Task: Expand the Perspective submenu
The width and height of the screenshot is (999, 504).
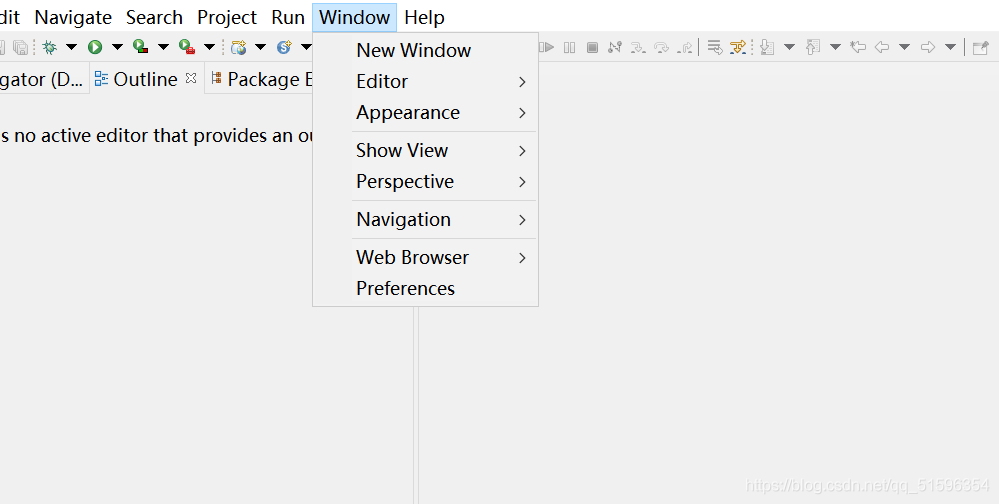Action: (x=426, y=182)
